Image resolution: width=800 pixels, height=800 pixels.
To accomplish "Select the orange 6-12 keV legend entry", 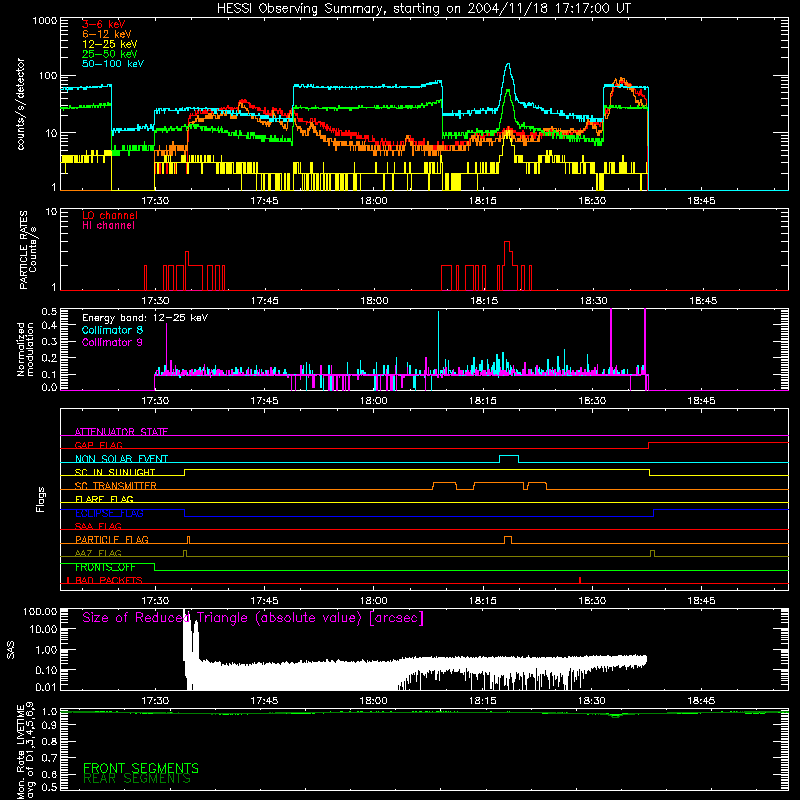I will [x=107, y=34].
